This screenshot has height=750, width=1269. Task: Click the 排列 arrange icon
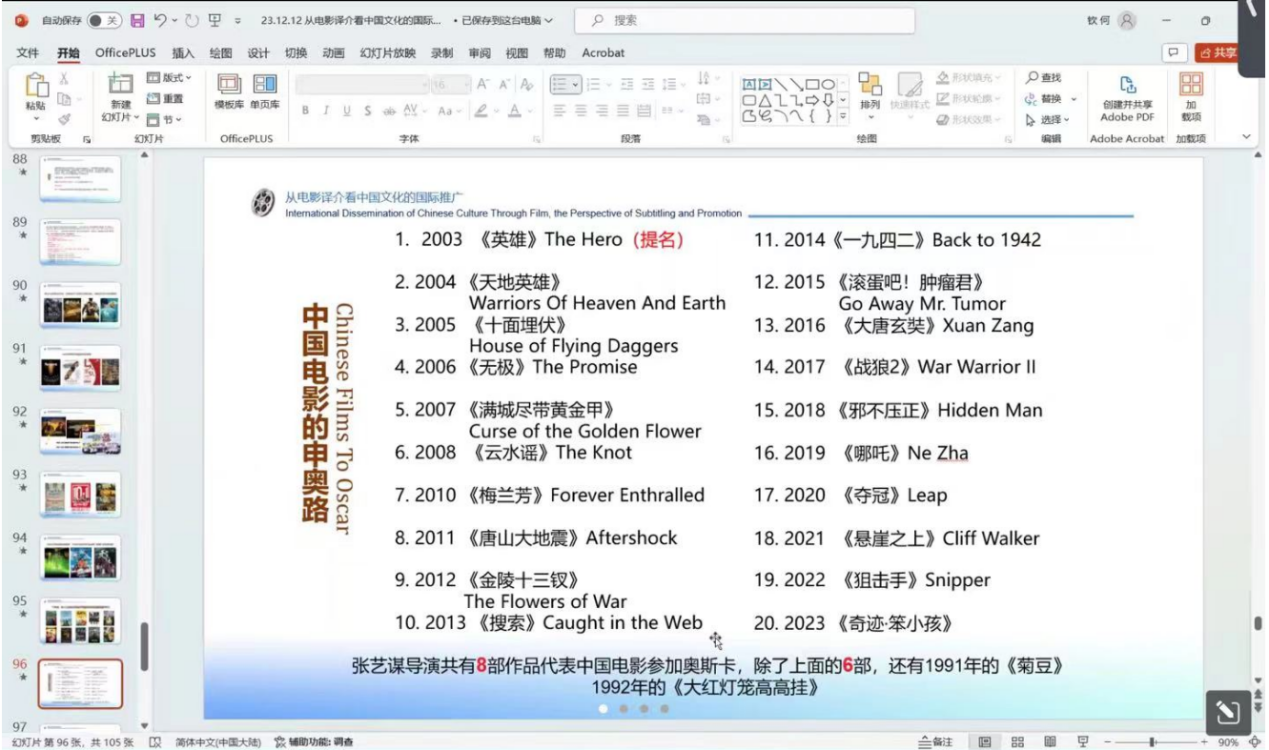[x=870, y=92]
